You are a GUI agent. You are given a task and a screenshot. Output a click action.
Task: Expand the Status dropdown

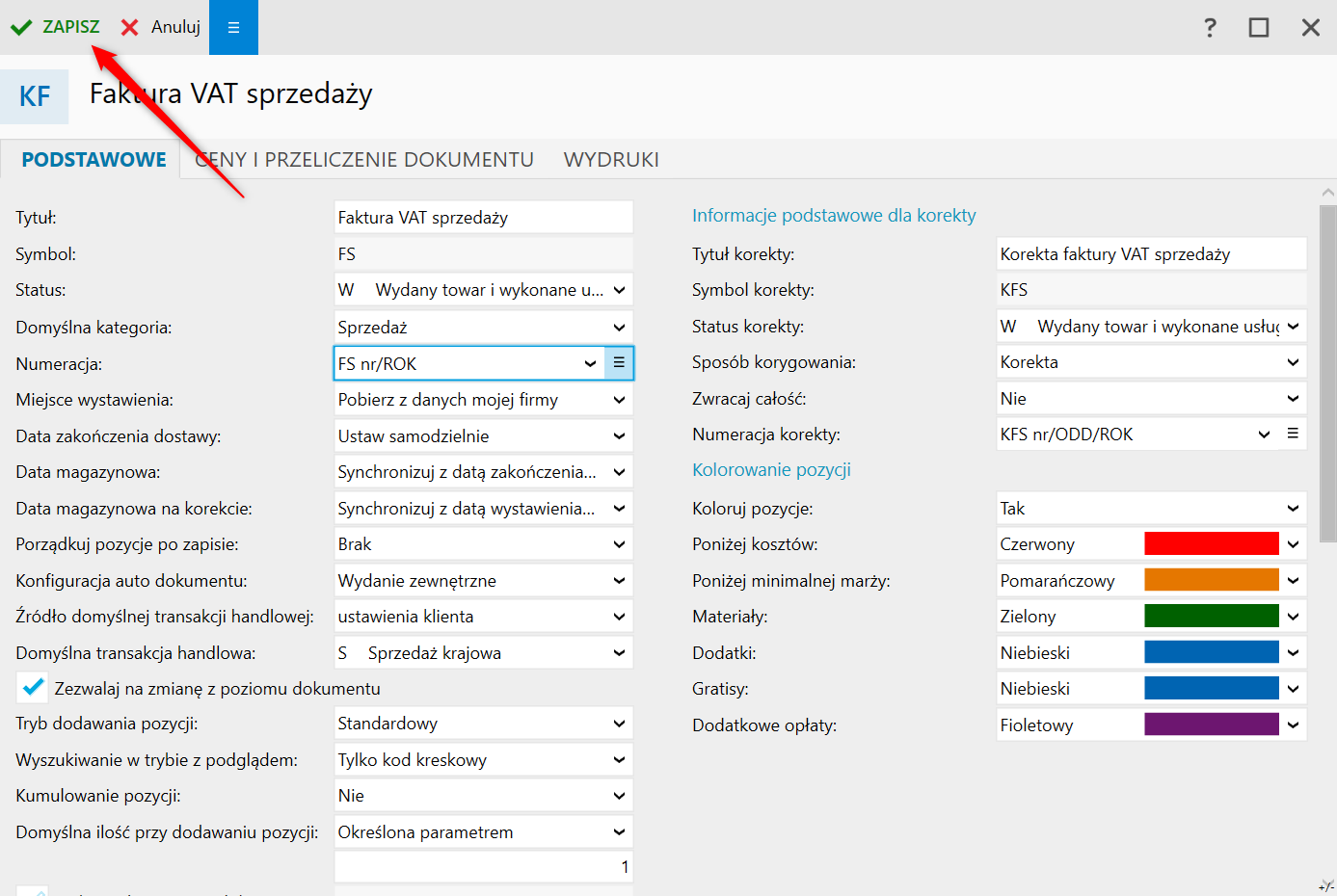point(619,290)
